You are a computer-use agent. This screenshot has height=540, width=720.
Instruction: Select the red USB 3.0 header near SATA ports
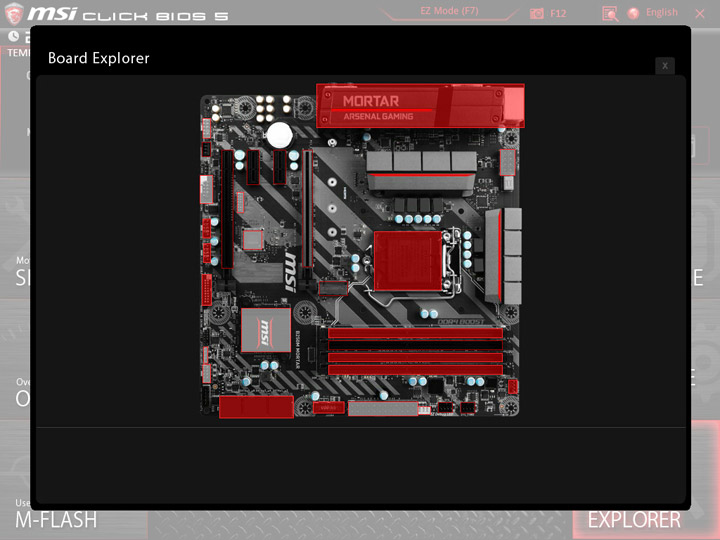click(329, 407)
